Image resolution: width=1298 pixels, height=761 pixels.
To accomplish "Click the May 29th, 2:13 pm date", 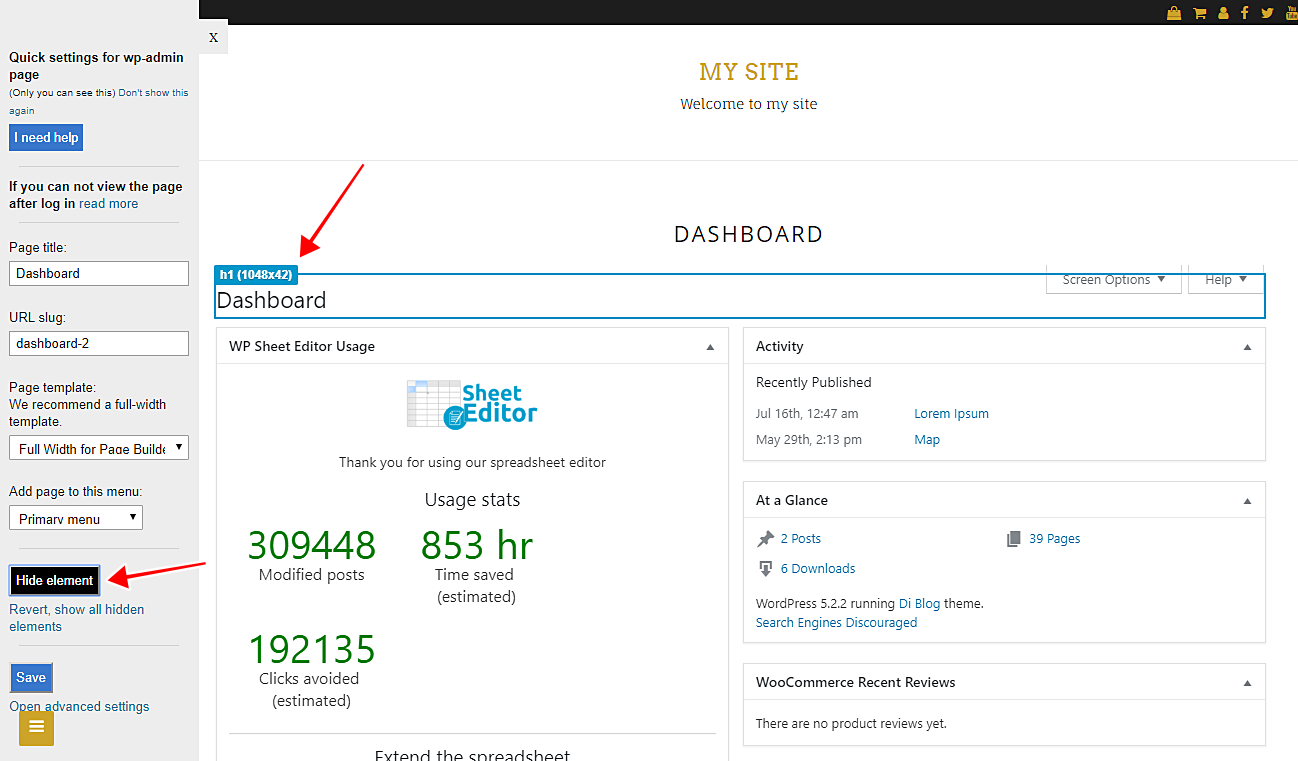I will tap(809, 440).
